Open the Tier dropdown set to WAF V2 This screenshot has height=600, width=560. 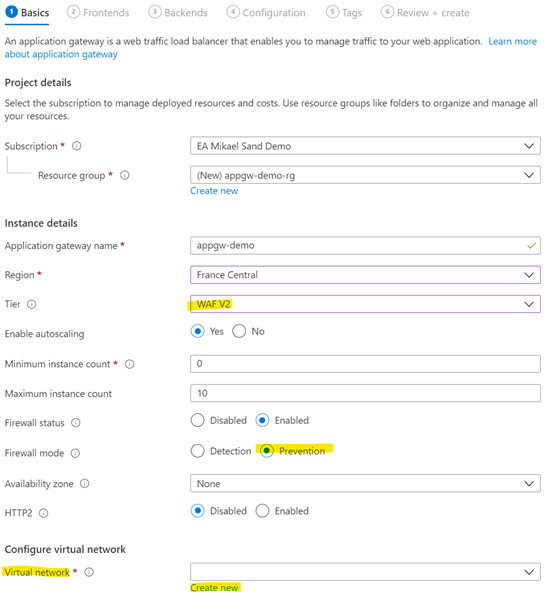[365, 304]
